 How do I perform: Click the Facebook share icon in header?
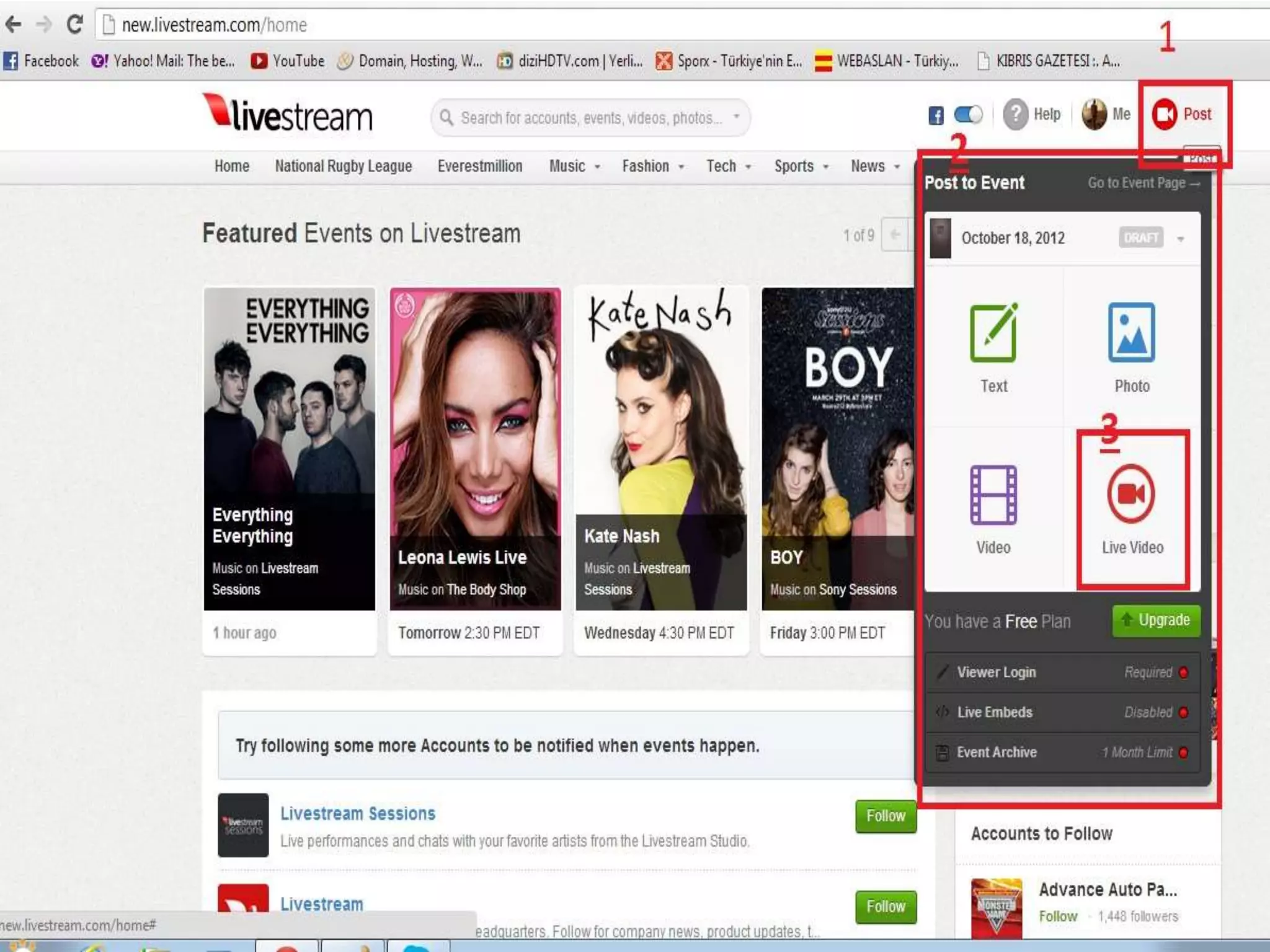936,115
